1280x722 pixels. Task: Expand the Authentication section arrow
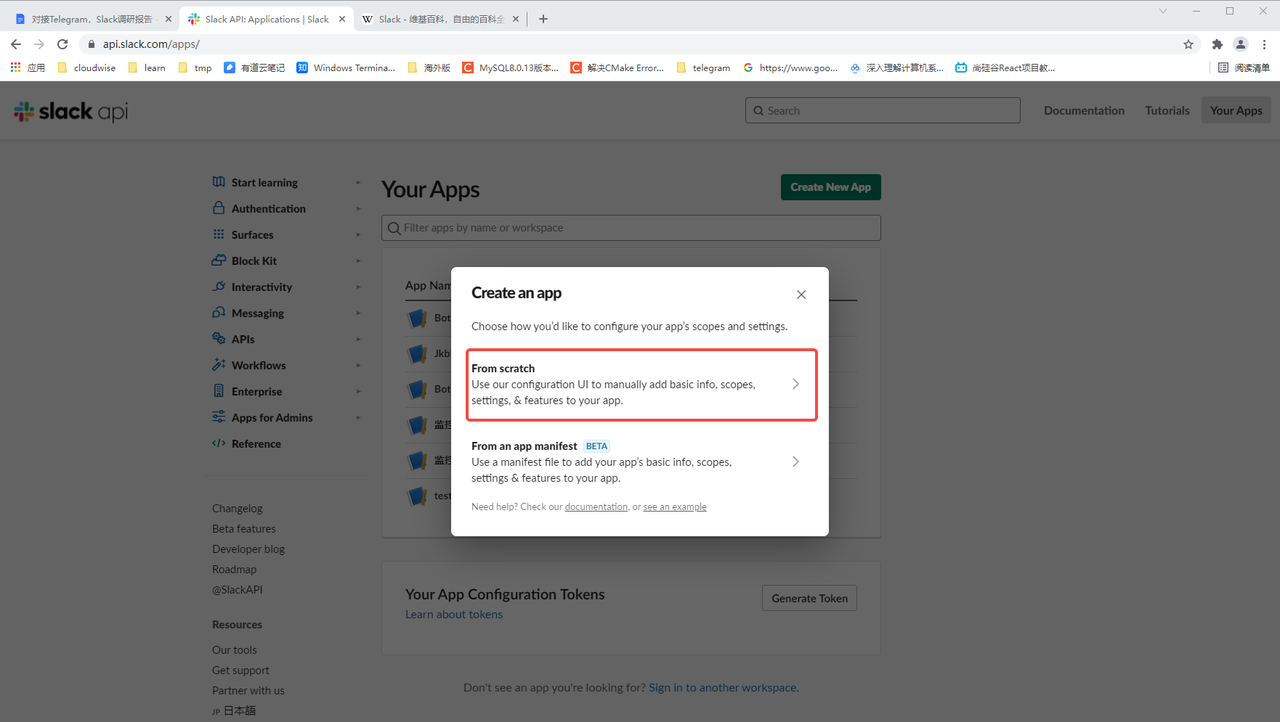click(358, 208)
